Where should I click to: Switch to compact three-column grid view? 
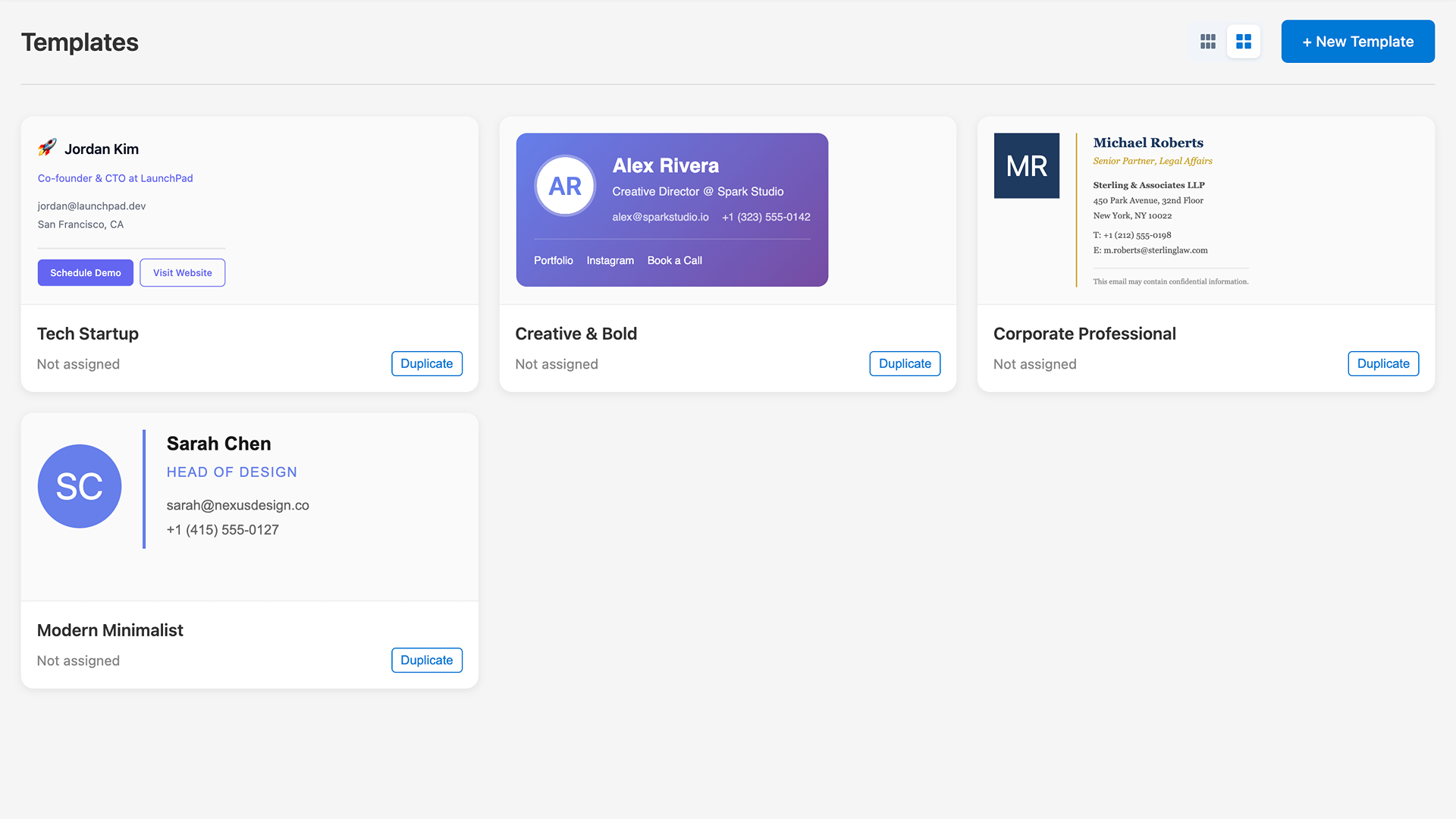[1208, 42]
